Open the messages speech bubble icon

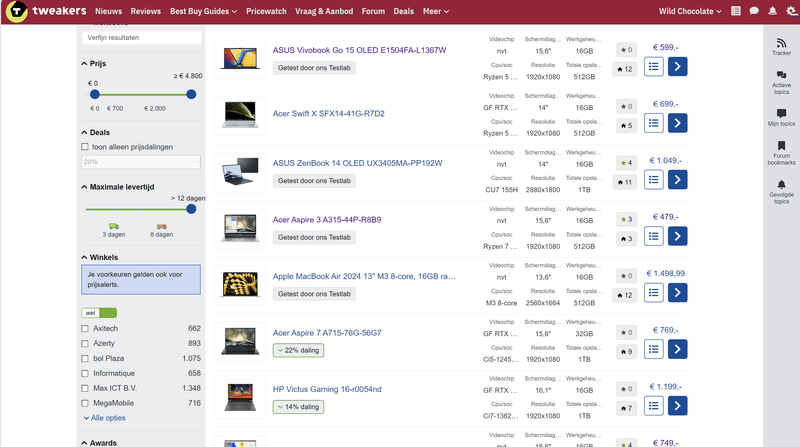pos(754,11)
